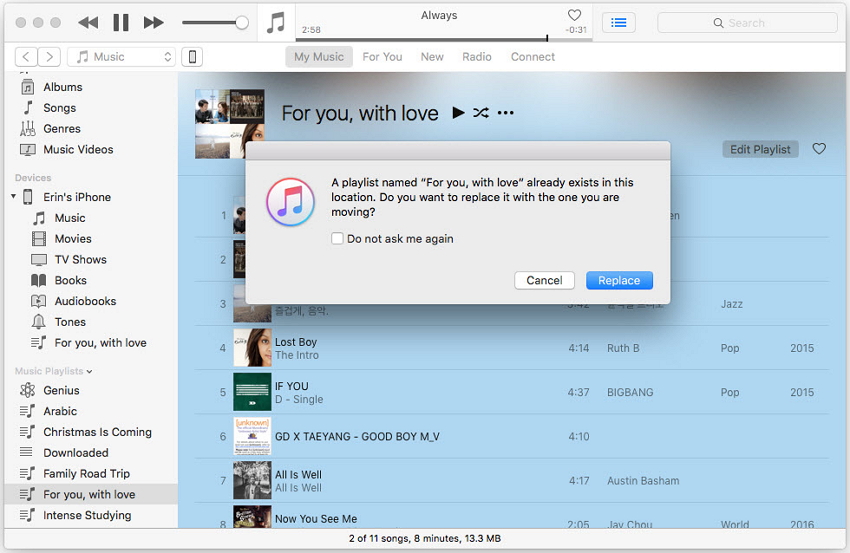
Task: Click the iPhone device icon in toolbar
Action: coord(193,57)
